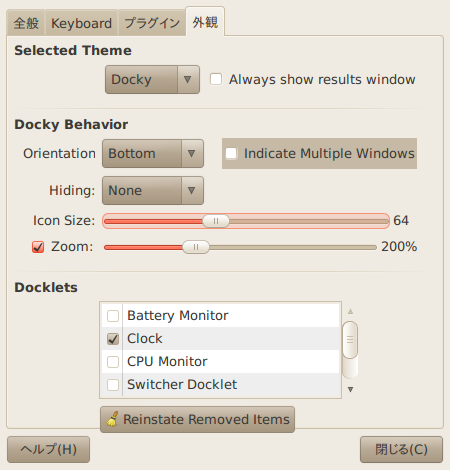Open the Orientation Bottom dropdown
The height and width of the screenshot is (470, 450).
pos(153,153)
